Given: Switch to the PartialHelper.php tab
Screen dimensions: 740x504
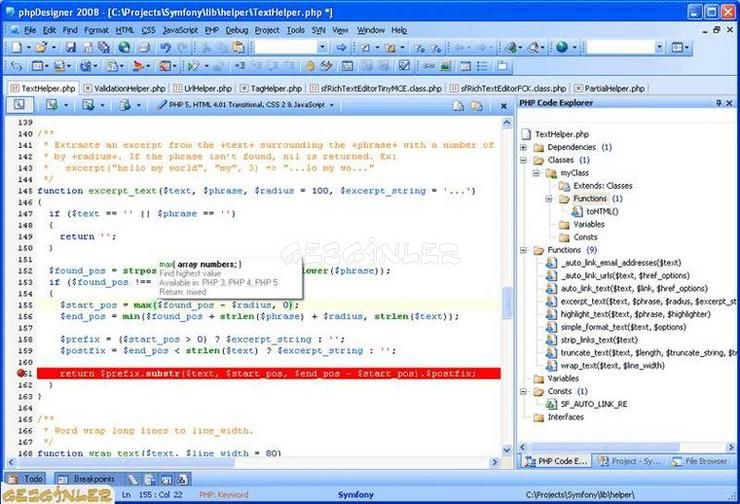Looking at the screenshot, I should point(610,88).
